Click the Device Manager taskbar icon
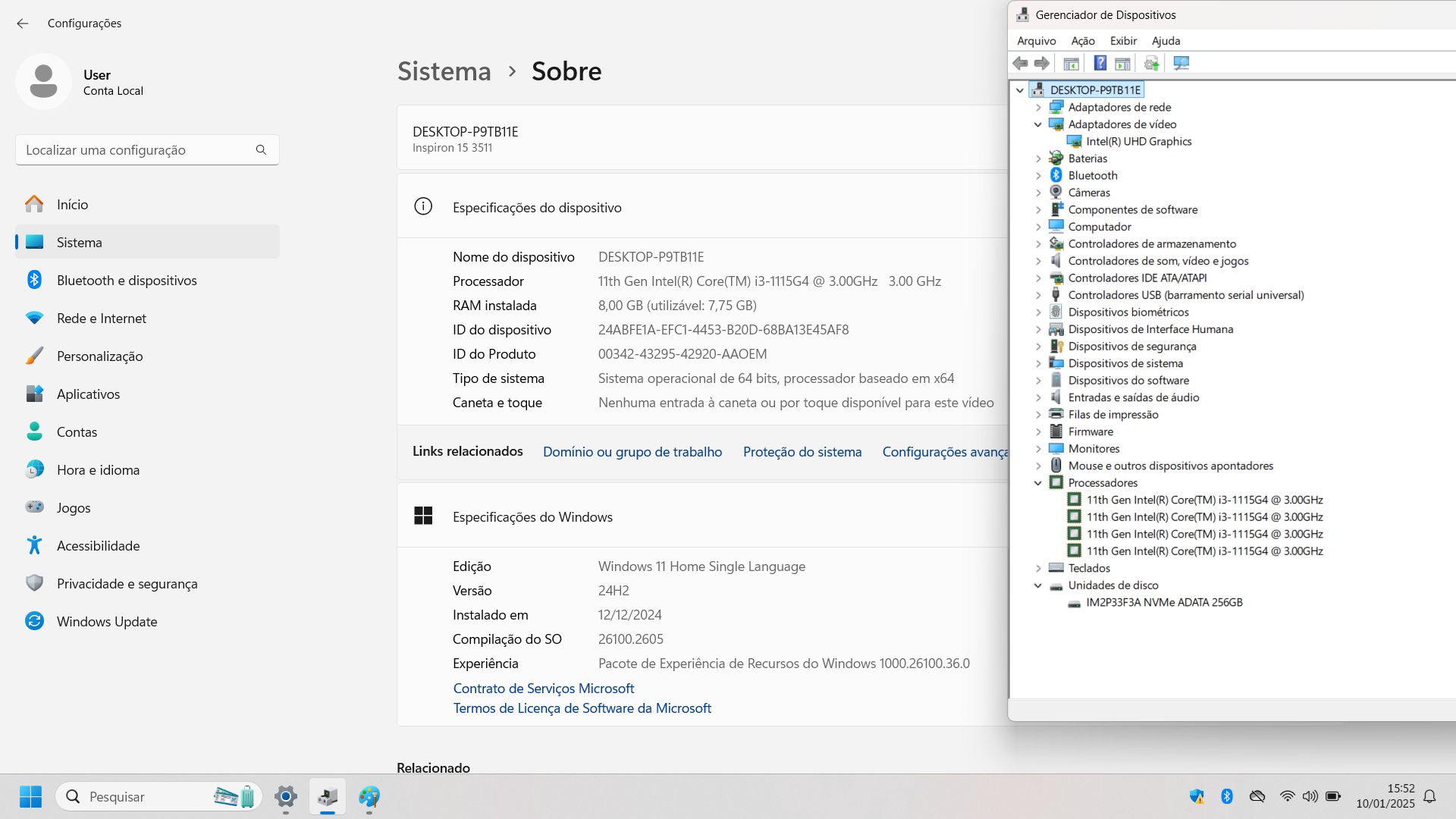This screenshot has height=819, width=1456. [x=328, y=796]
